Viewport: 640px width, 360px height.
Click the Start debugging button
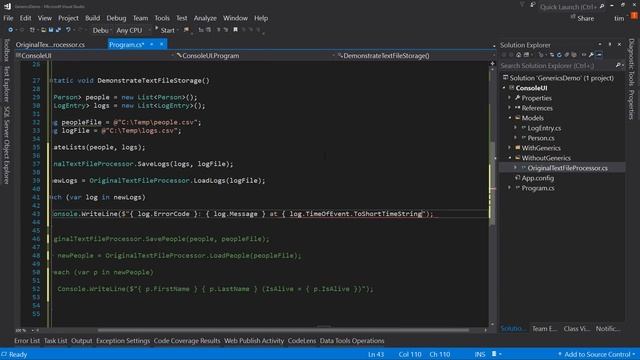[165, 30]
